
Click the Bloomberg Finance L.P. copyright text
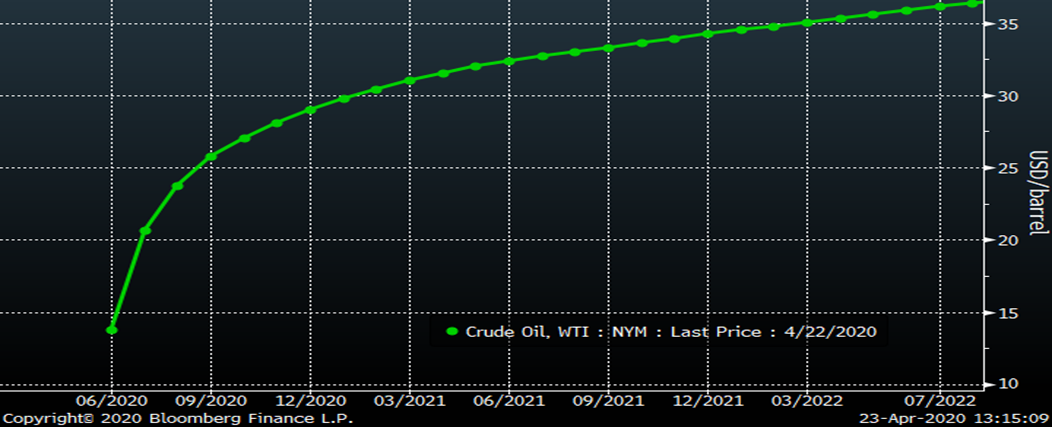coord(176,418)
